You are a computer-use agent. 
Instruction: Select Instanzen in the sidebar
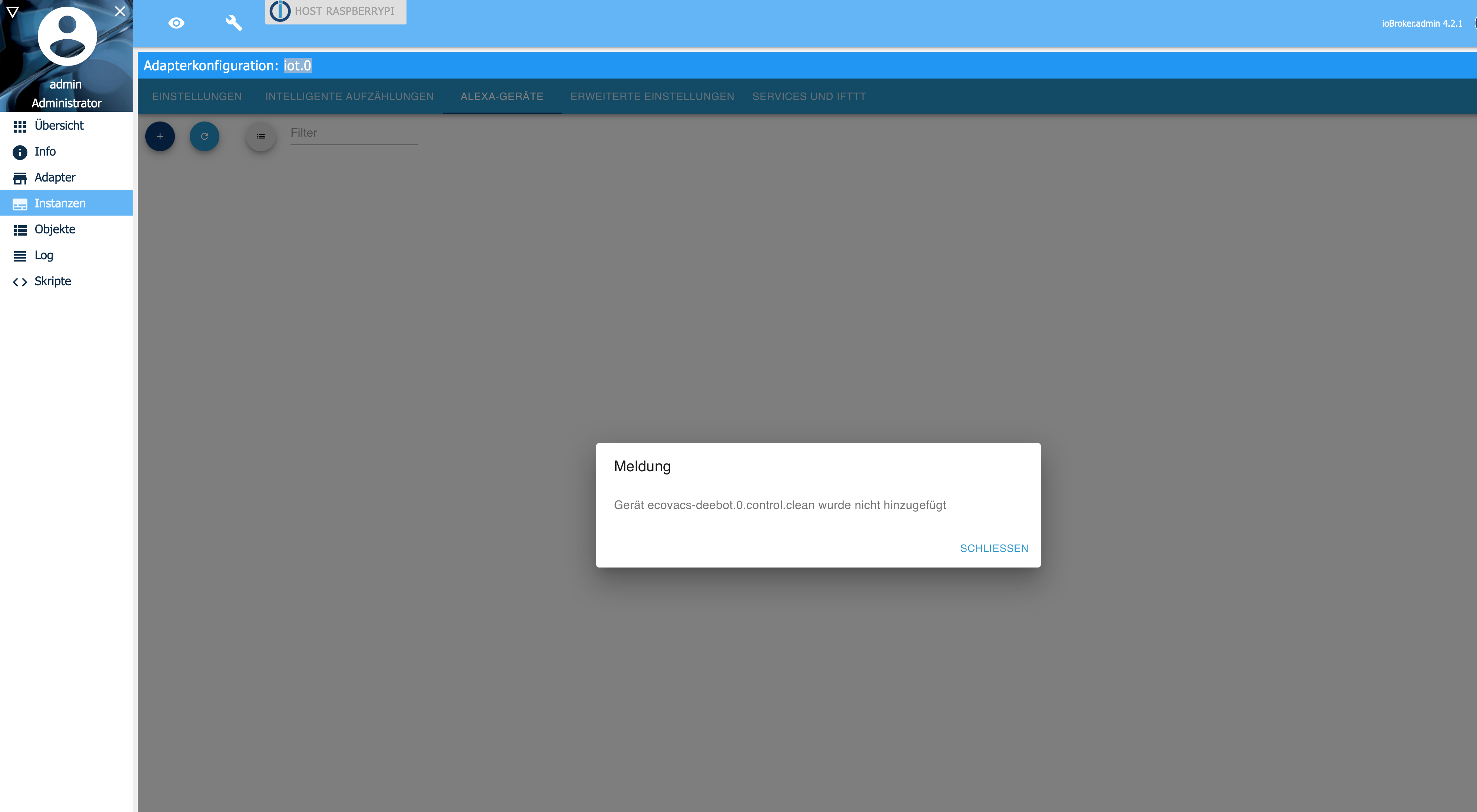(60, 203)
